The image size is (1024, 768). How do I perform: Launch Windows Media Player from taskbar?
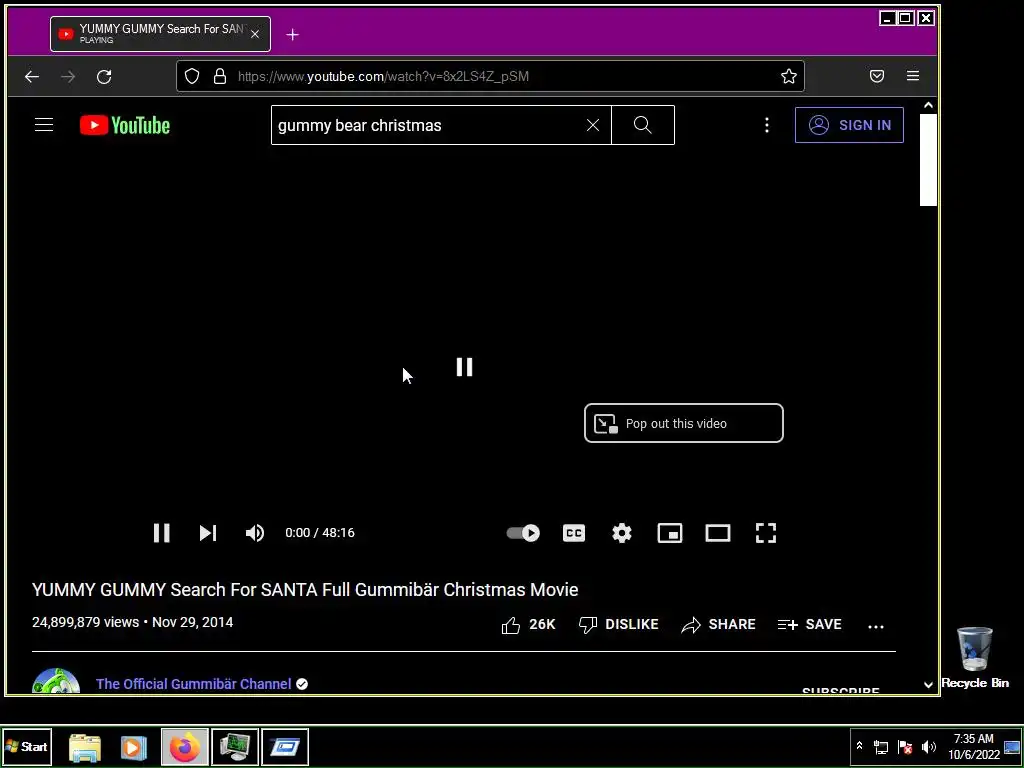(134, 747)
